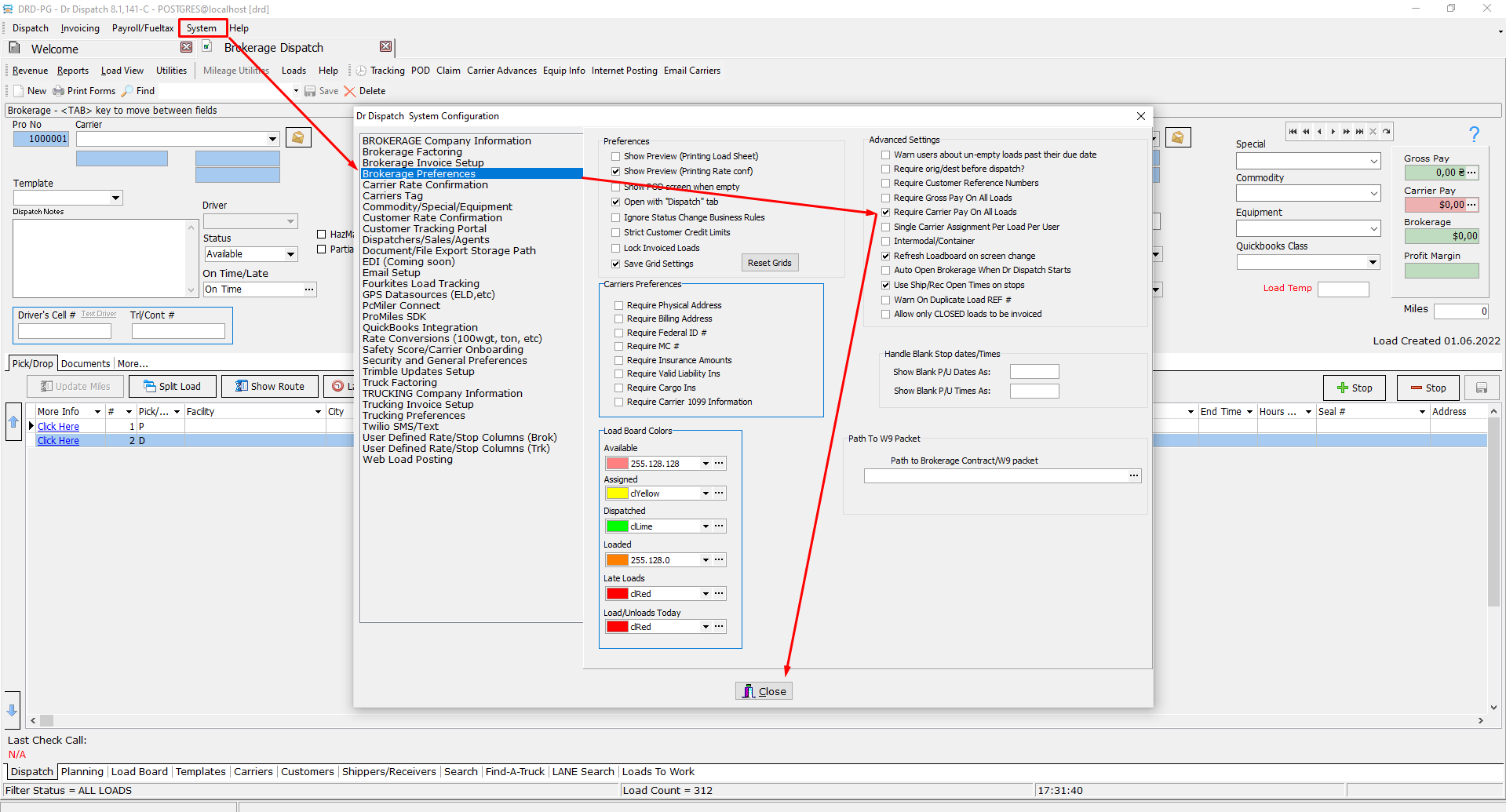Check Require Federal ID # option

(619, 333)
